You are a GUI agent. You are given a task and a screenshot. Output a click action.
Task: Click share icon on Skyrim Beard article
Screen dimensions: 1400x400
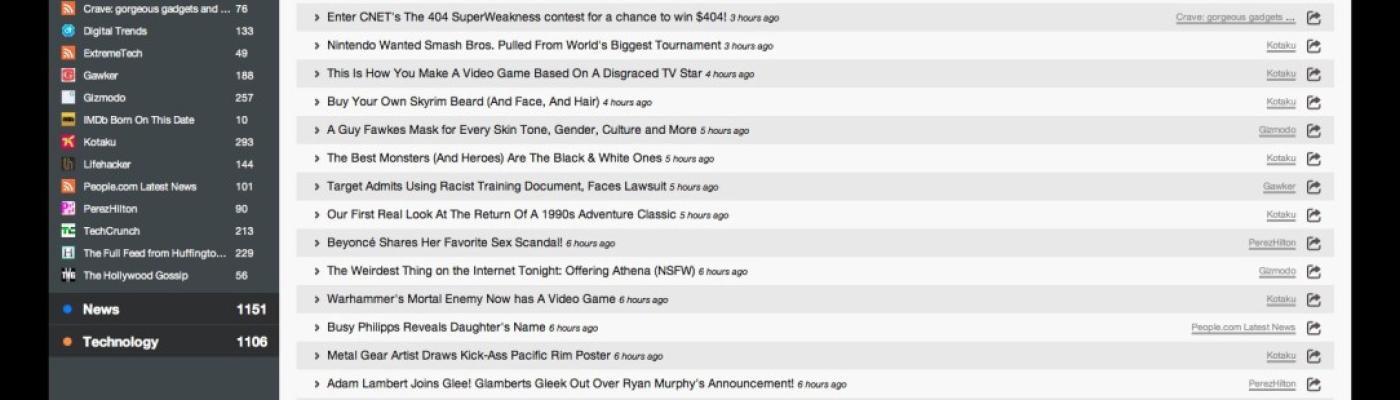(x=1314, y=102)
